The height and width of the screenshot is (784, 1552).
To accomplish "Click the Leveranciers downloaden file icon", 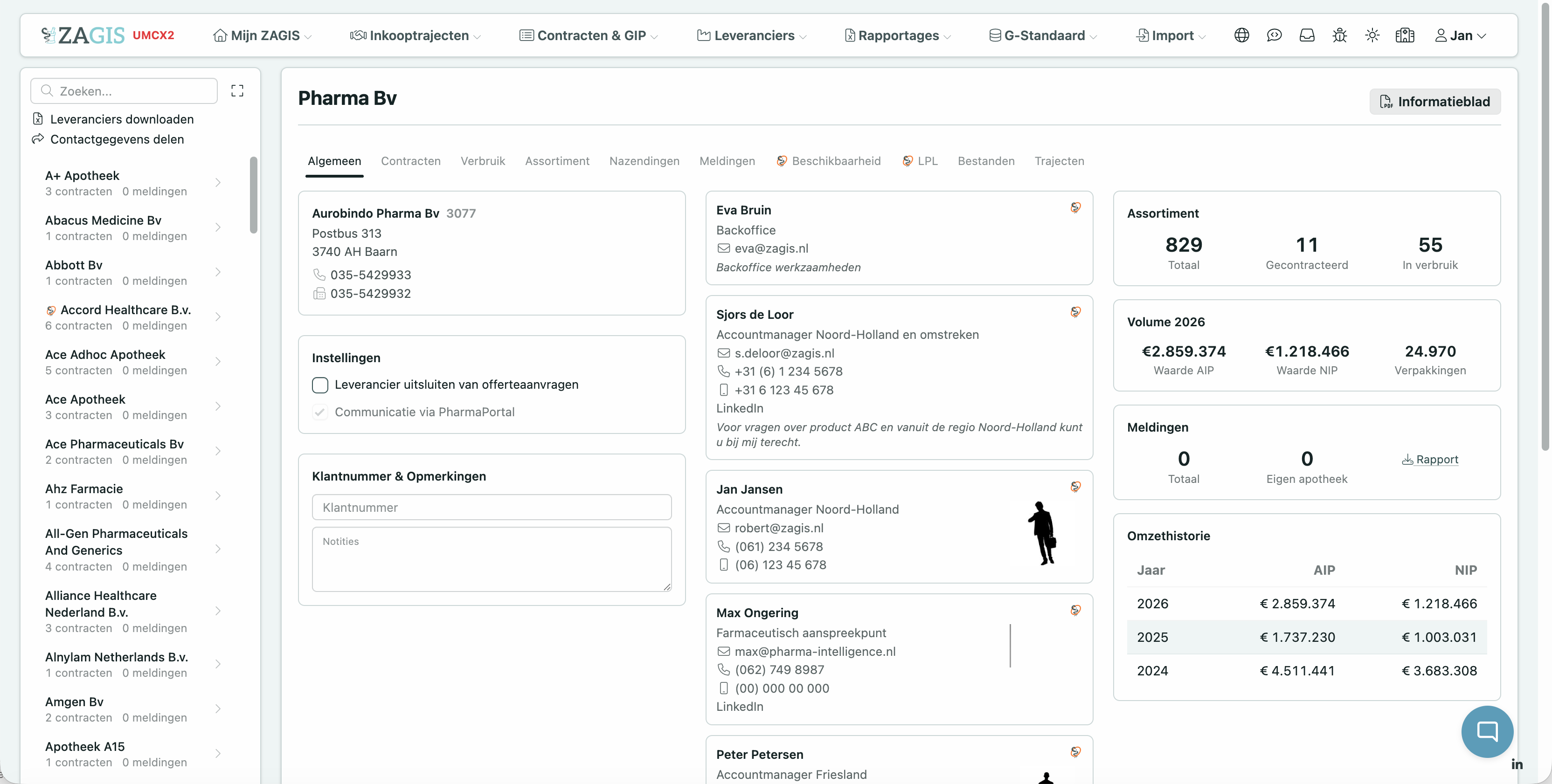I will pyautogui.click(x=38, y=119).
